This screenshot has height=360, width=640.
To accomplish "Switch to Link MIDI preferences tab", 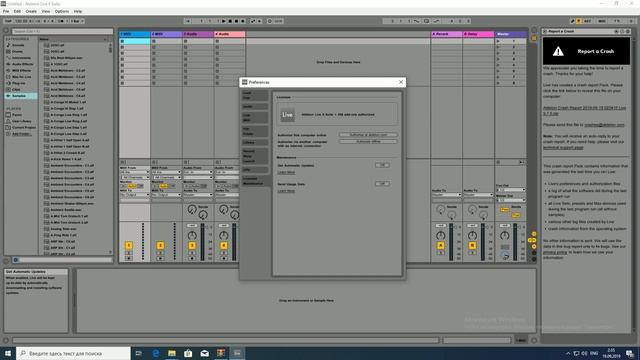I will [254, 118].
